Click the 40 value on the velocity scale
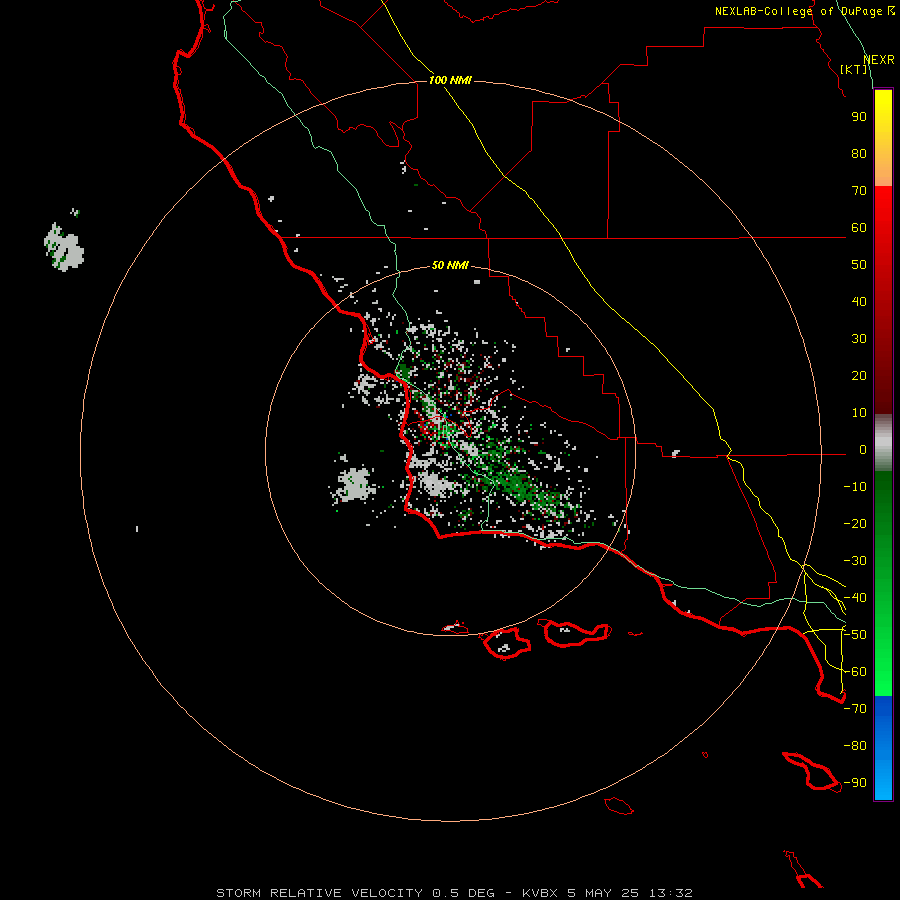 [x=859, y=302]
